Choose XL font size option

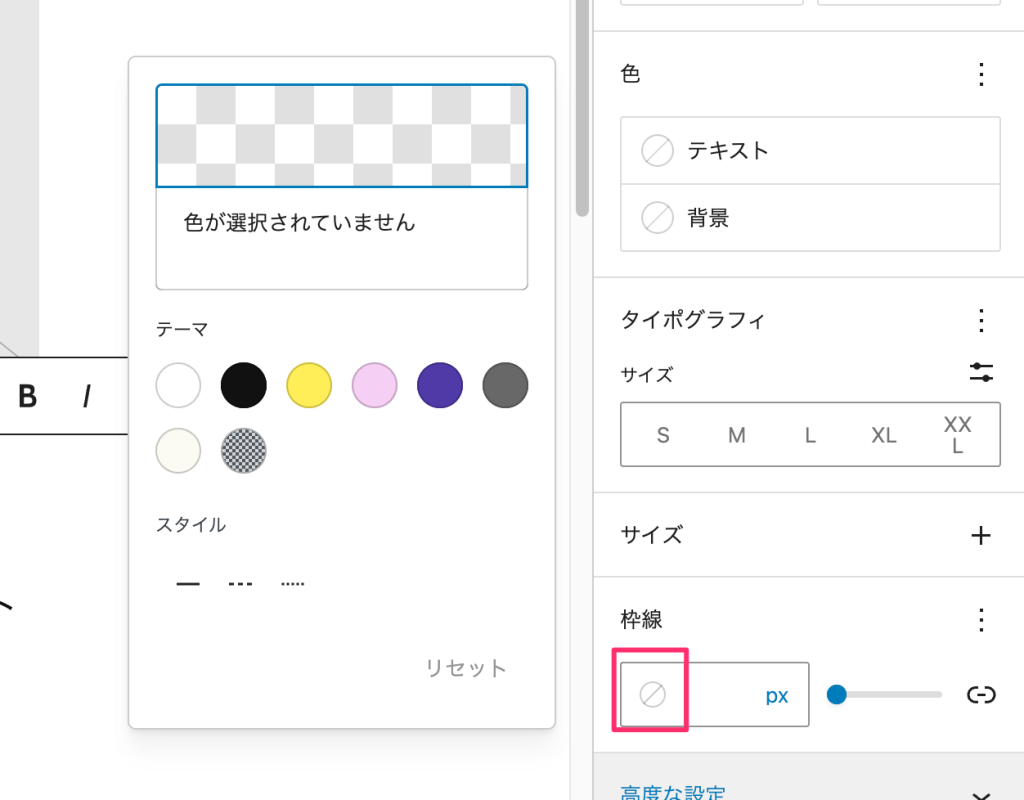point(884,435)
